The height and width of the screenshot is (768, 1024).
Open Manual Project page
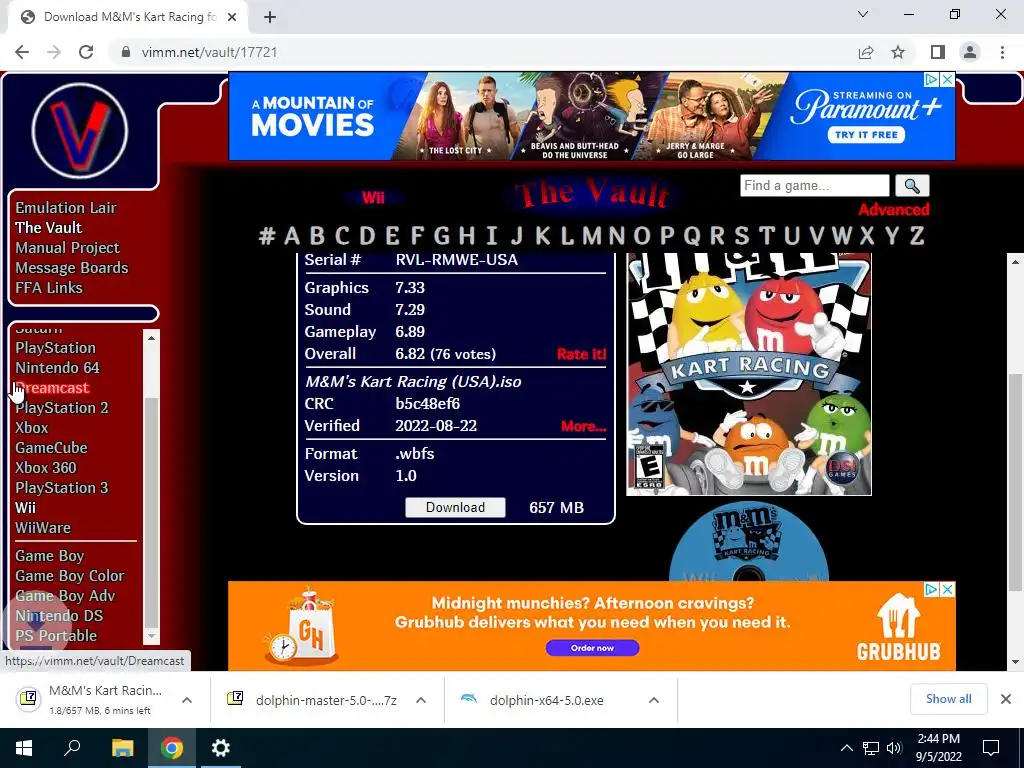coord(67,248)
